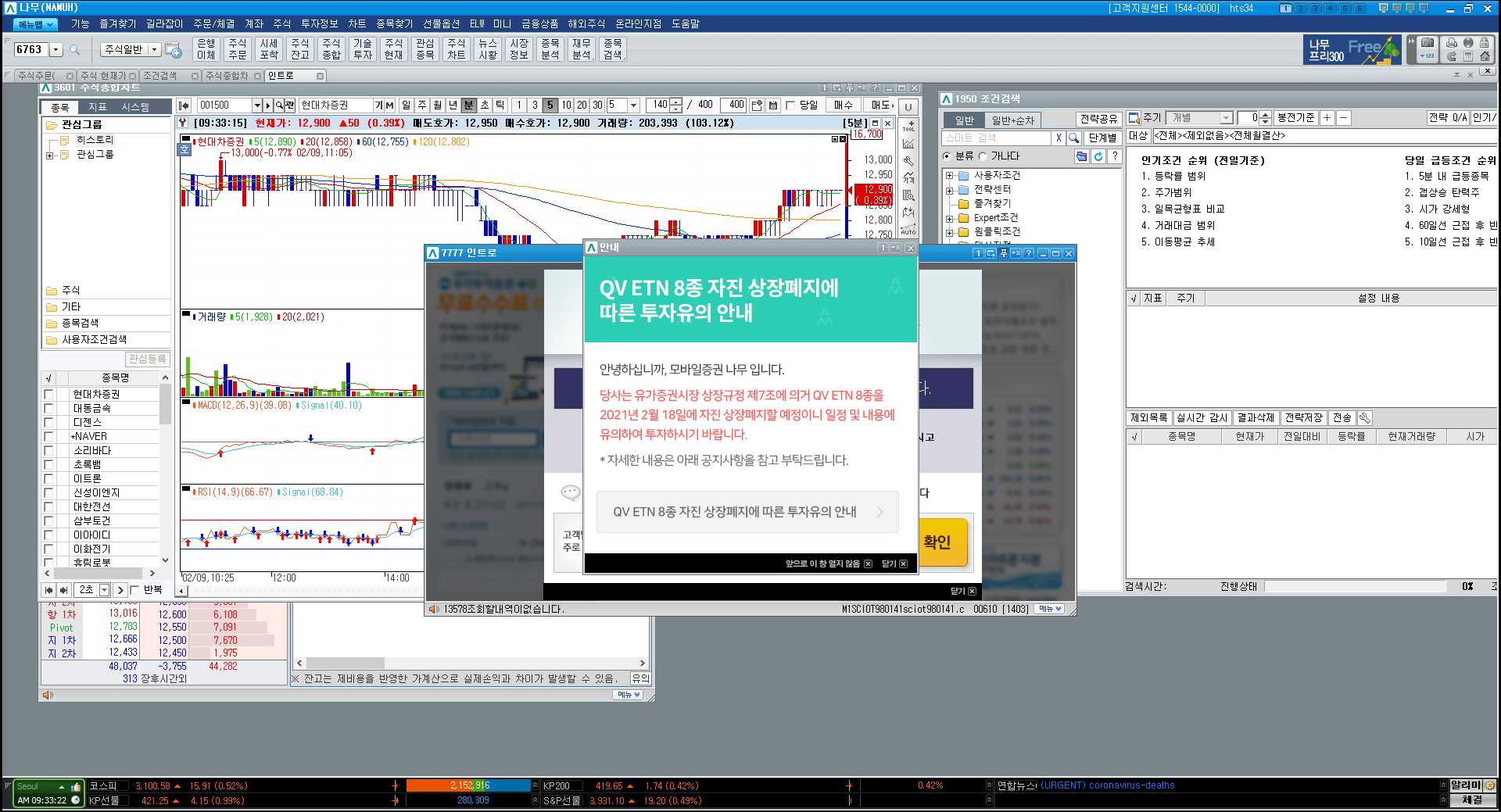The width and height of the screenshot is (1501, 812).
Task: Click go-to-first arrow left of stock code
Action: [x=184, y=106]
